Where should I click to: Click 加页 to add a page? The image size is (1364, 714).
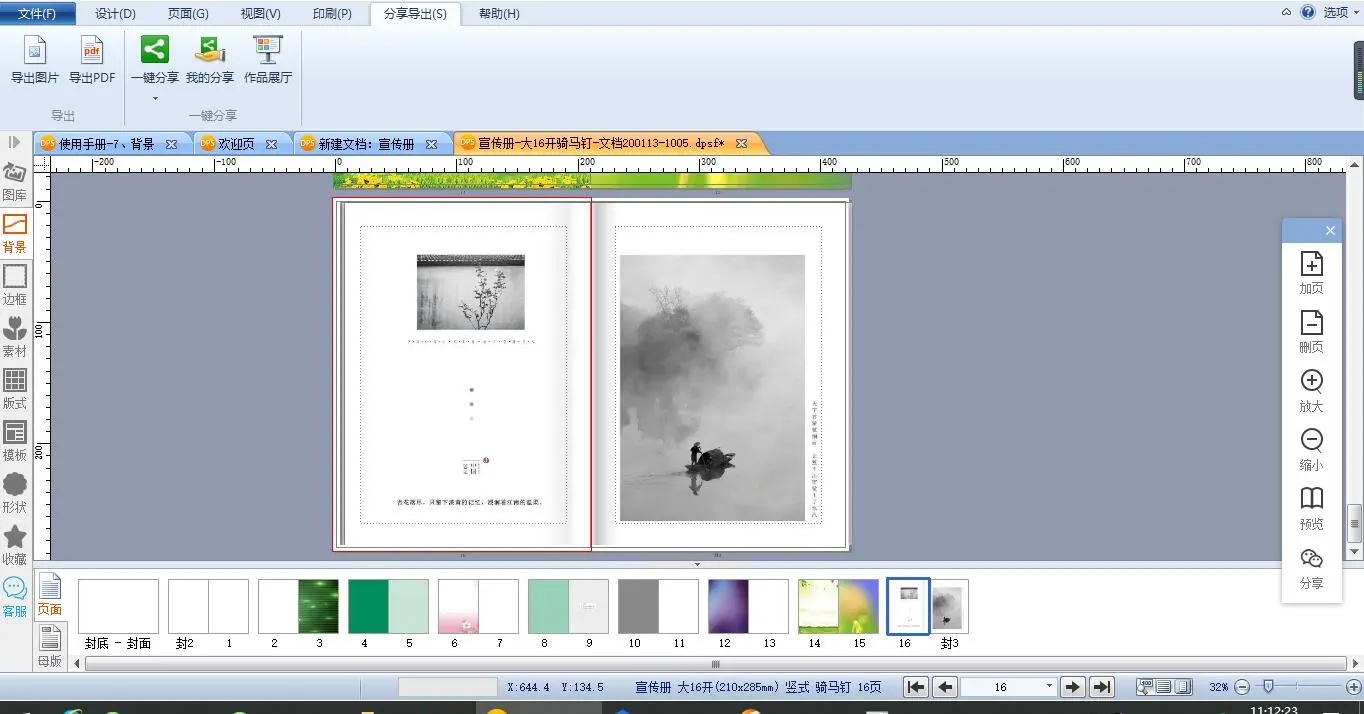(x=1311, y=273)
